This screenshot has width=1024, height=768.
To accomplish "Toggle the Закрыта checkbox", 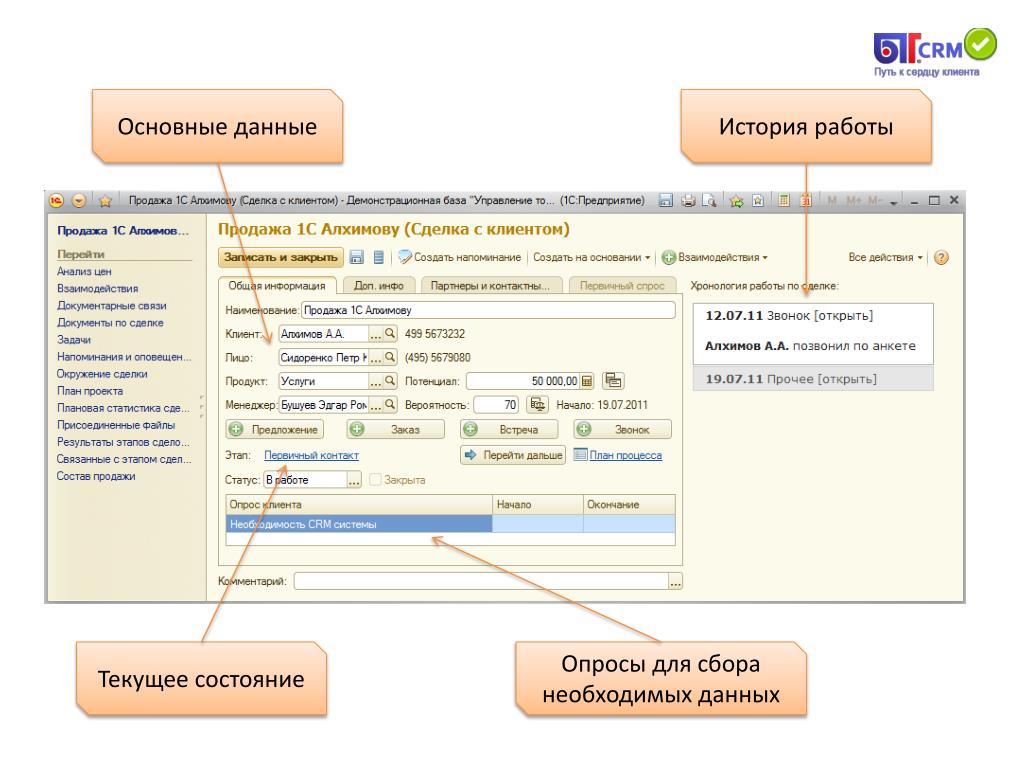I will pyautogui.click(x=375, y=479).
